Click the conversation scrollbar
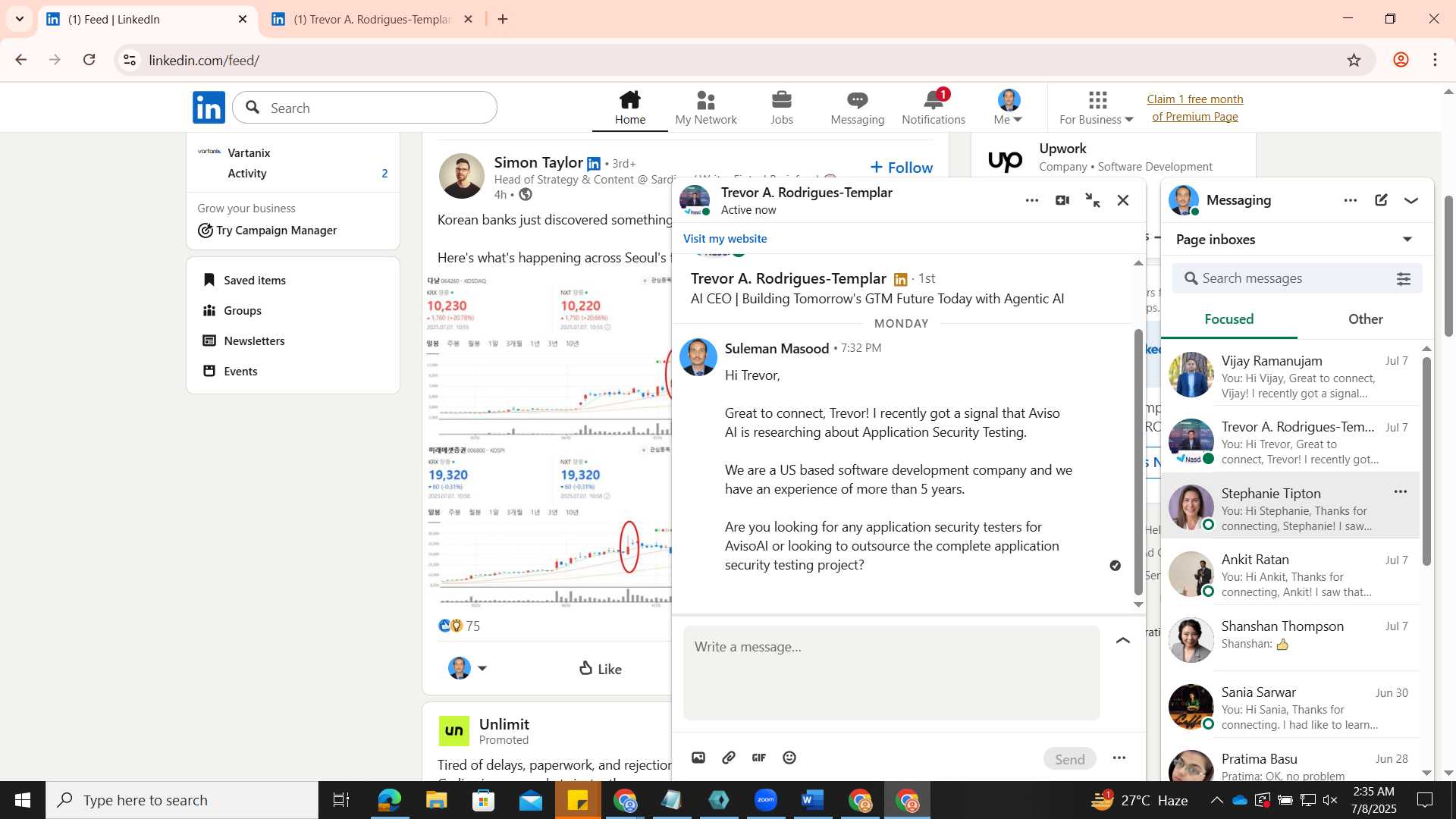 1138,463
